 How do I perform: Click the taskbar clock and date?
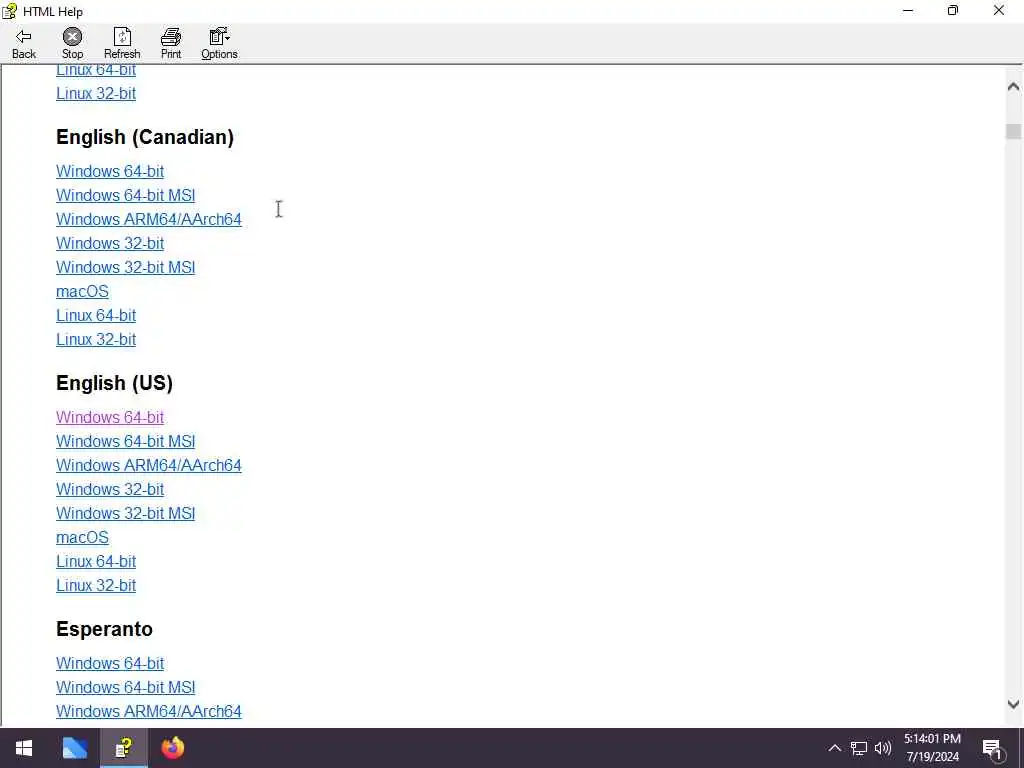click(933, 748)
